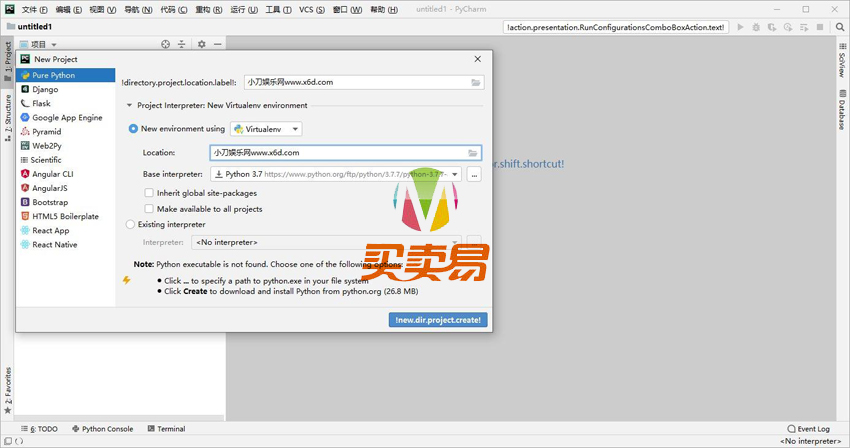The height and width of the screenshot is (448, 850).
Task: Click ellipsis button next to Base interpreter
Action: (x=474, y=175)
